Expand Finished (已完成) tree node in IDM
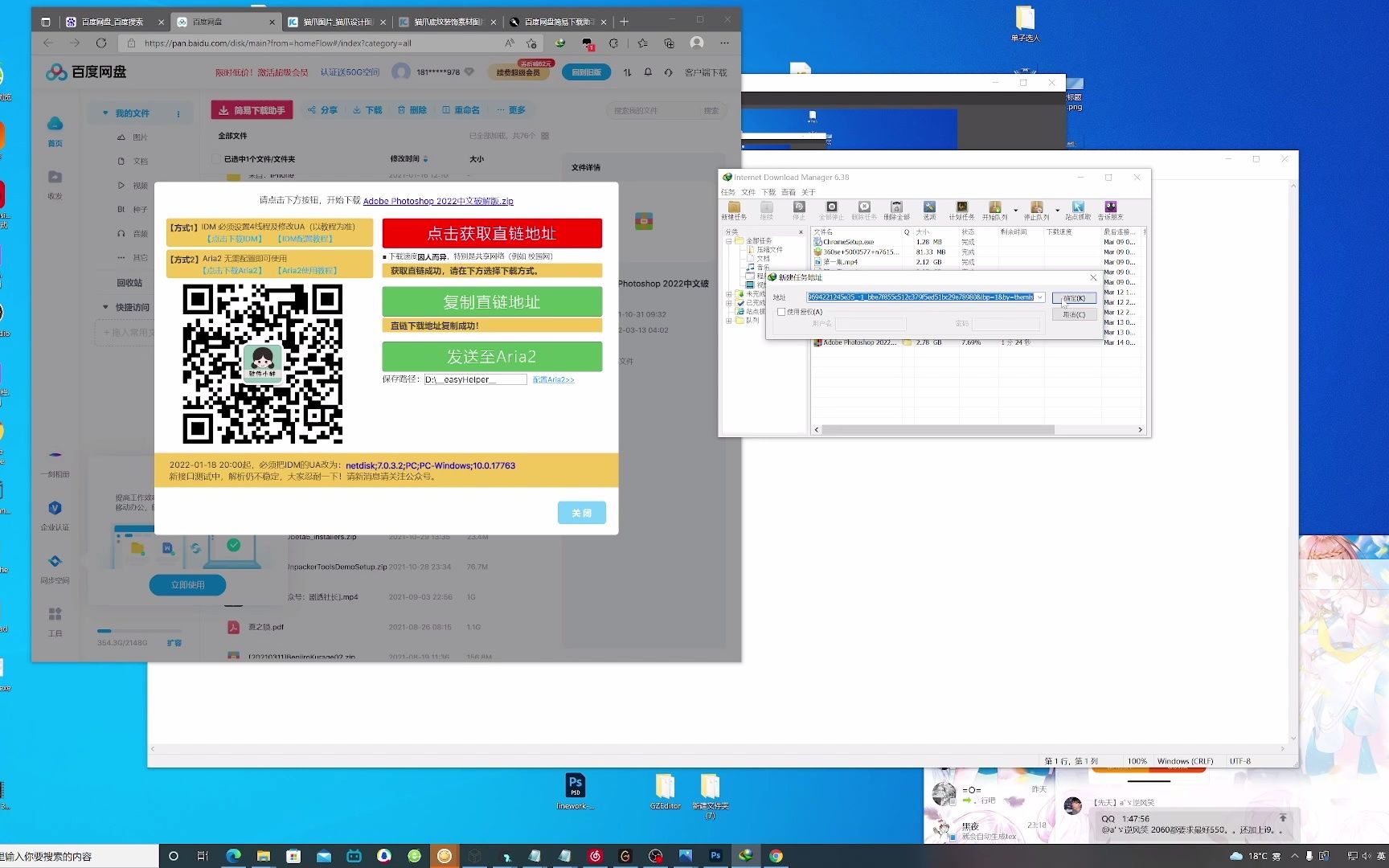 tap(729, 303)
